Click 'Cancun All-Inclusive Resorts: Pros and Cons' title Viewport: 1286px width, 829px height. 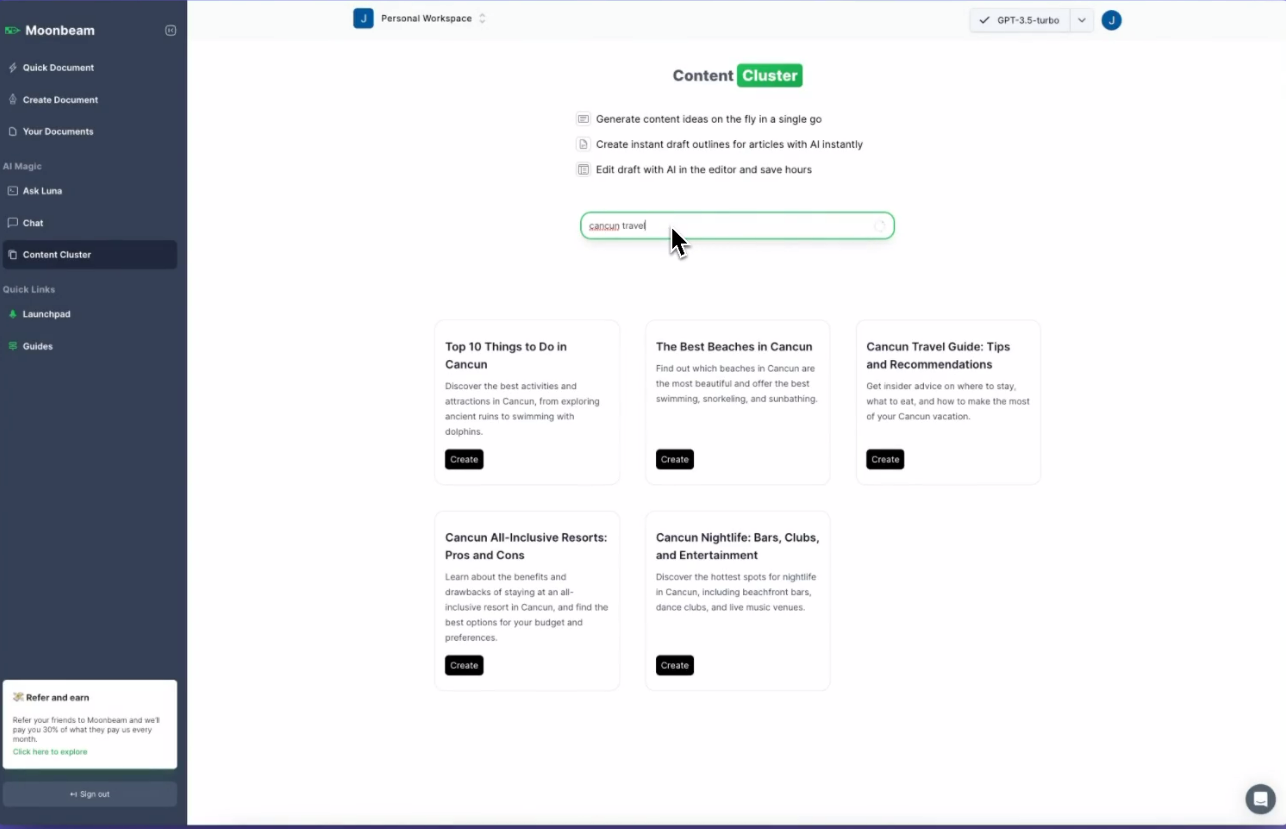(526, 546)
